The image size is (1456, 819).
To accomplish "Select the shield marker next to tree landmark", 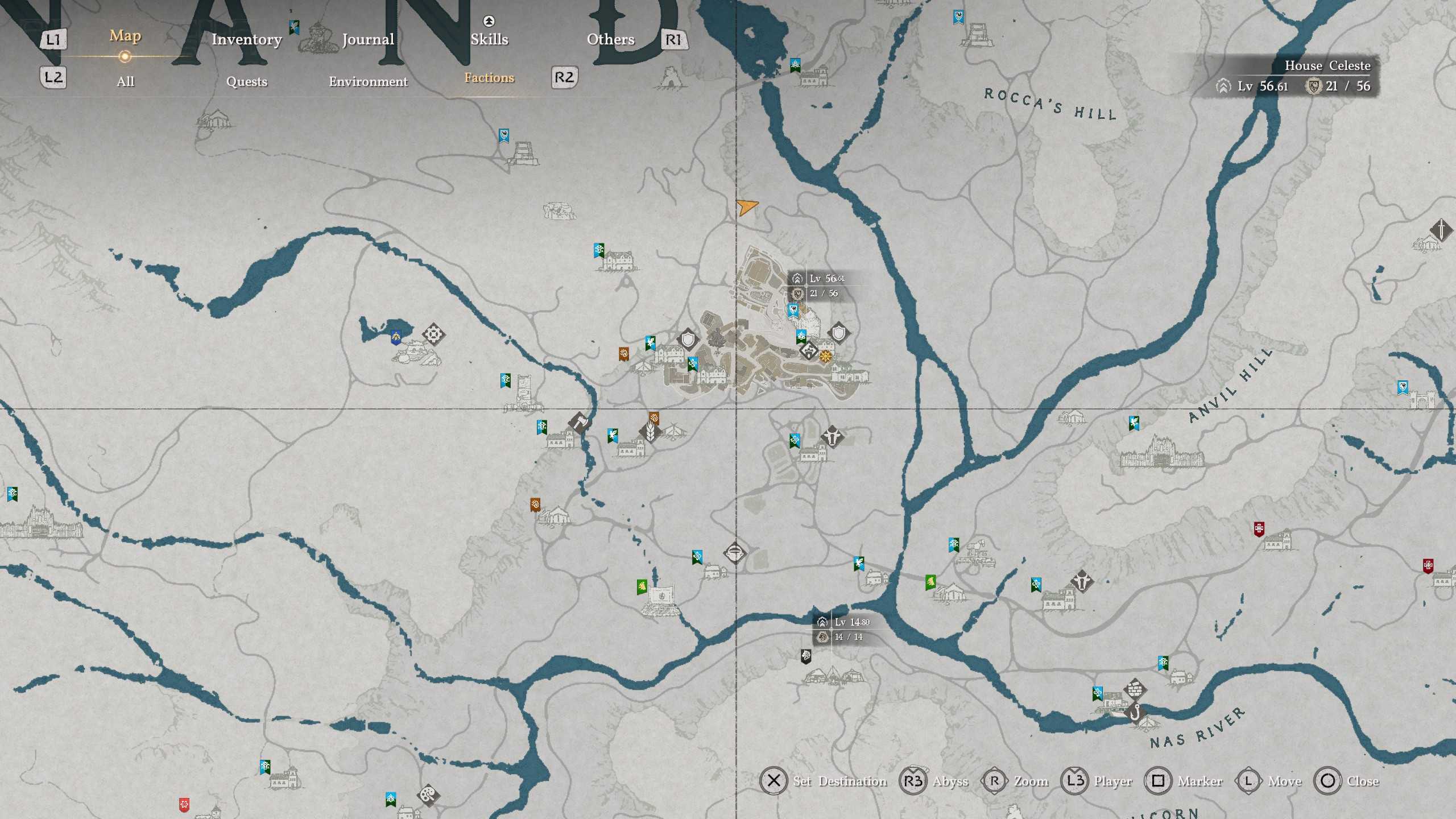I will [x=688, y=339].
